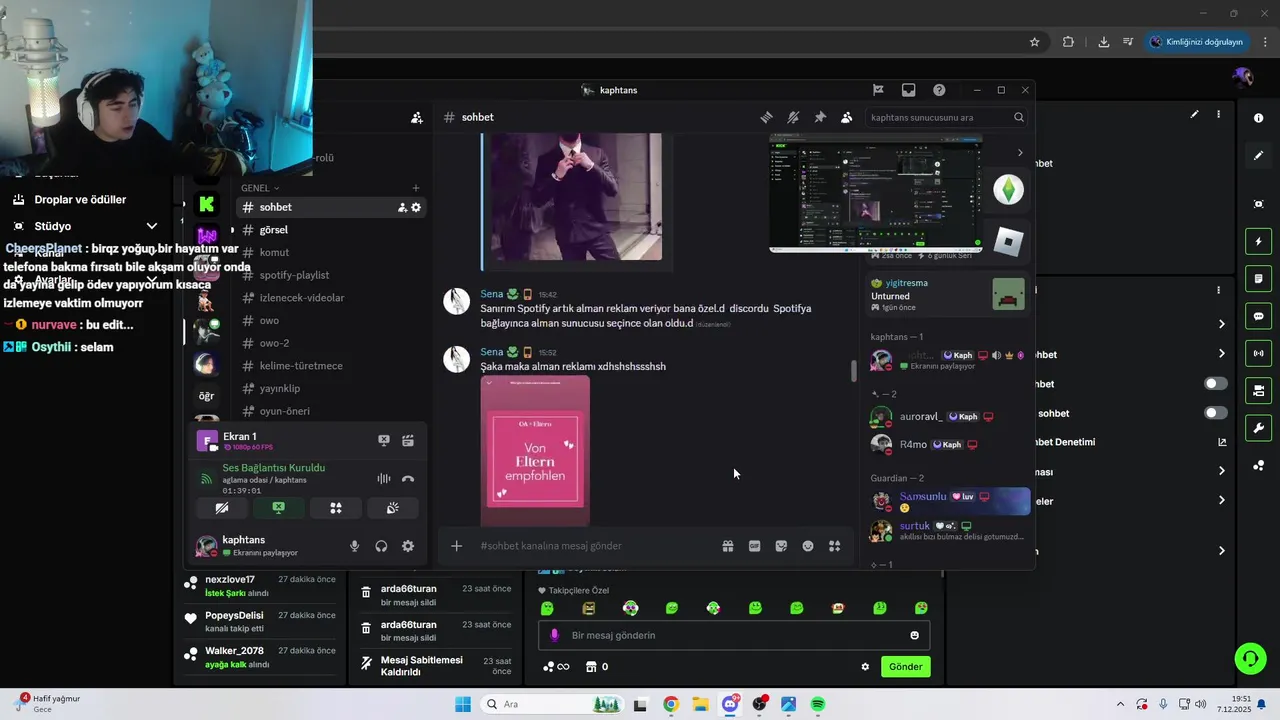This screenshot has width=1280, height=720.
Task: Open Von Eltern empfohlen image attachment
Action: 535,450
